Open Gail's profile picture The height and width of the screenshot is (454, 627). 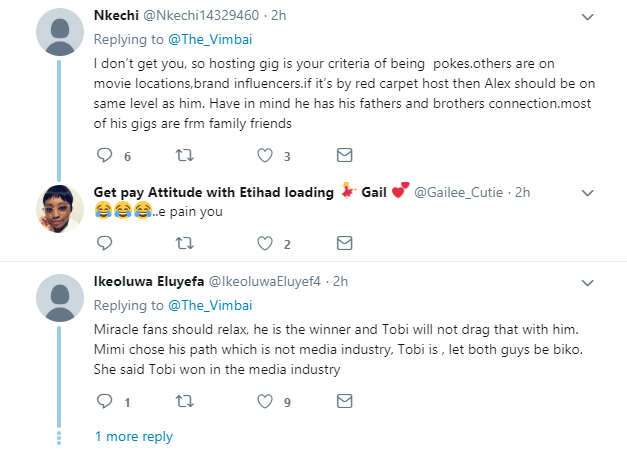pos(59,208)
